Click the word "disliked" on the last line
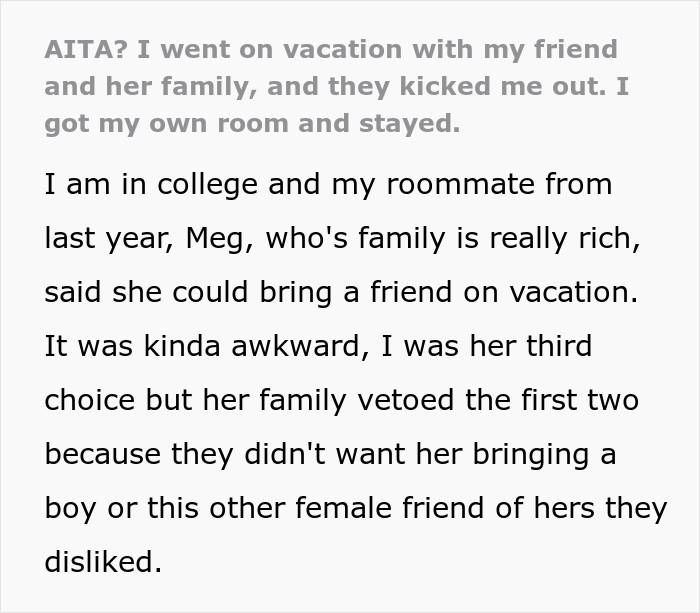The width and height of the screenshot is (700, 613). pyautogui.click(x=100, y=563)
